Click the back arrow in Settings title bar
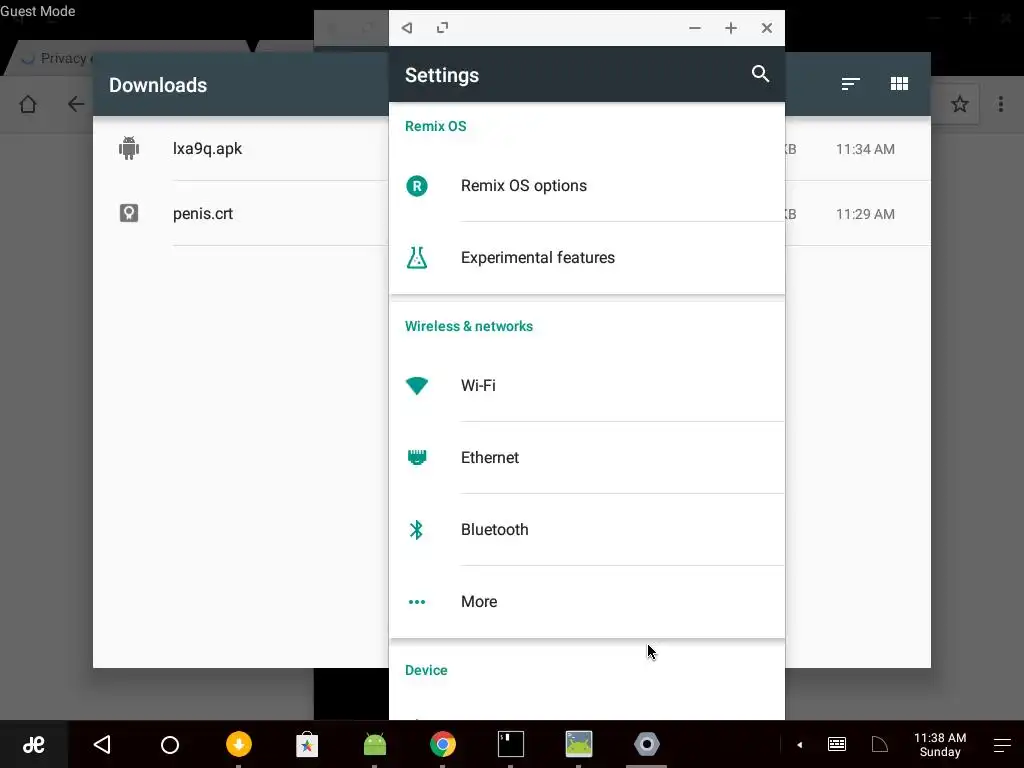The image size is (1024, 768). (x=407, y=28)
